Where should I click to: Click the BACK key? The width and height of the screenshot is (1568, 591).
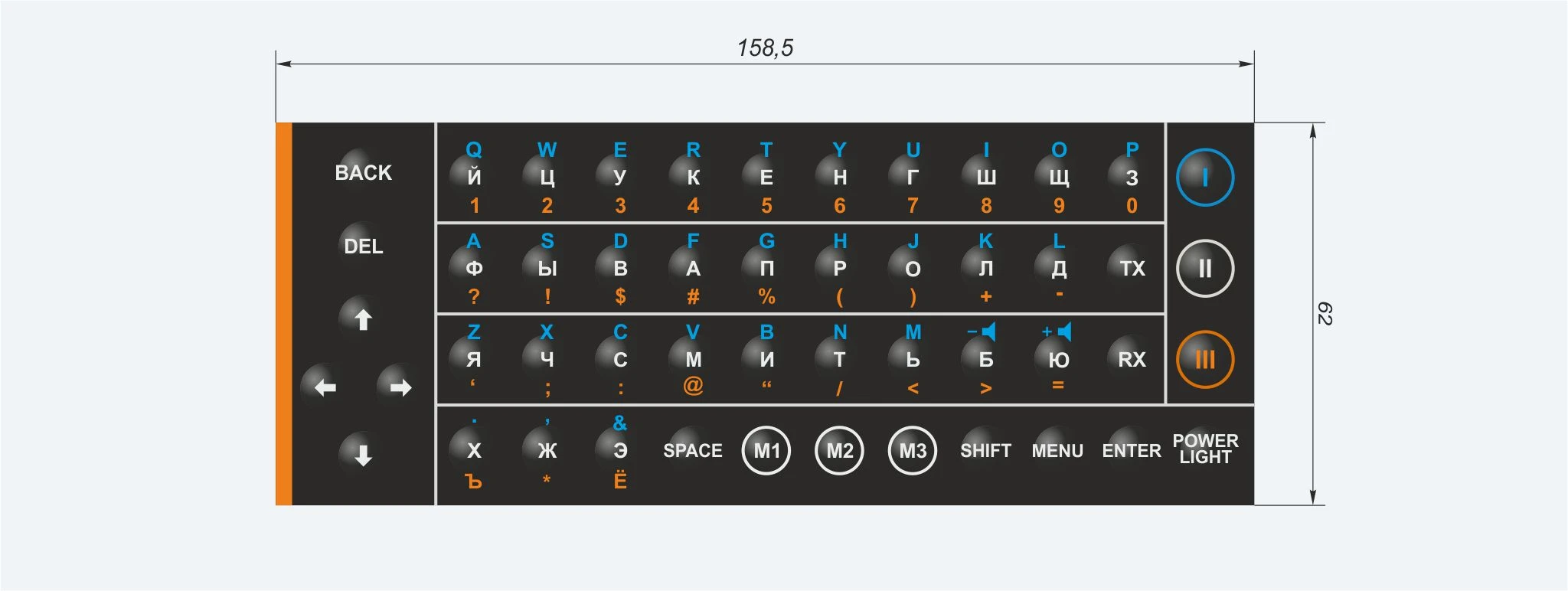coord(363,173)
